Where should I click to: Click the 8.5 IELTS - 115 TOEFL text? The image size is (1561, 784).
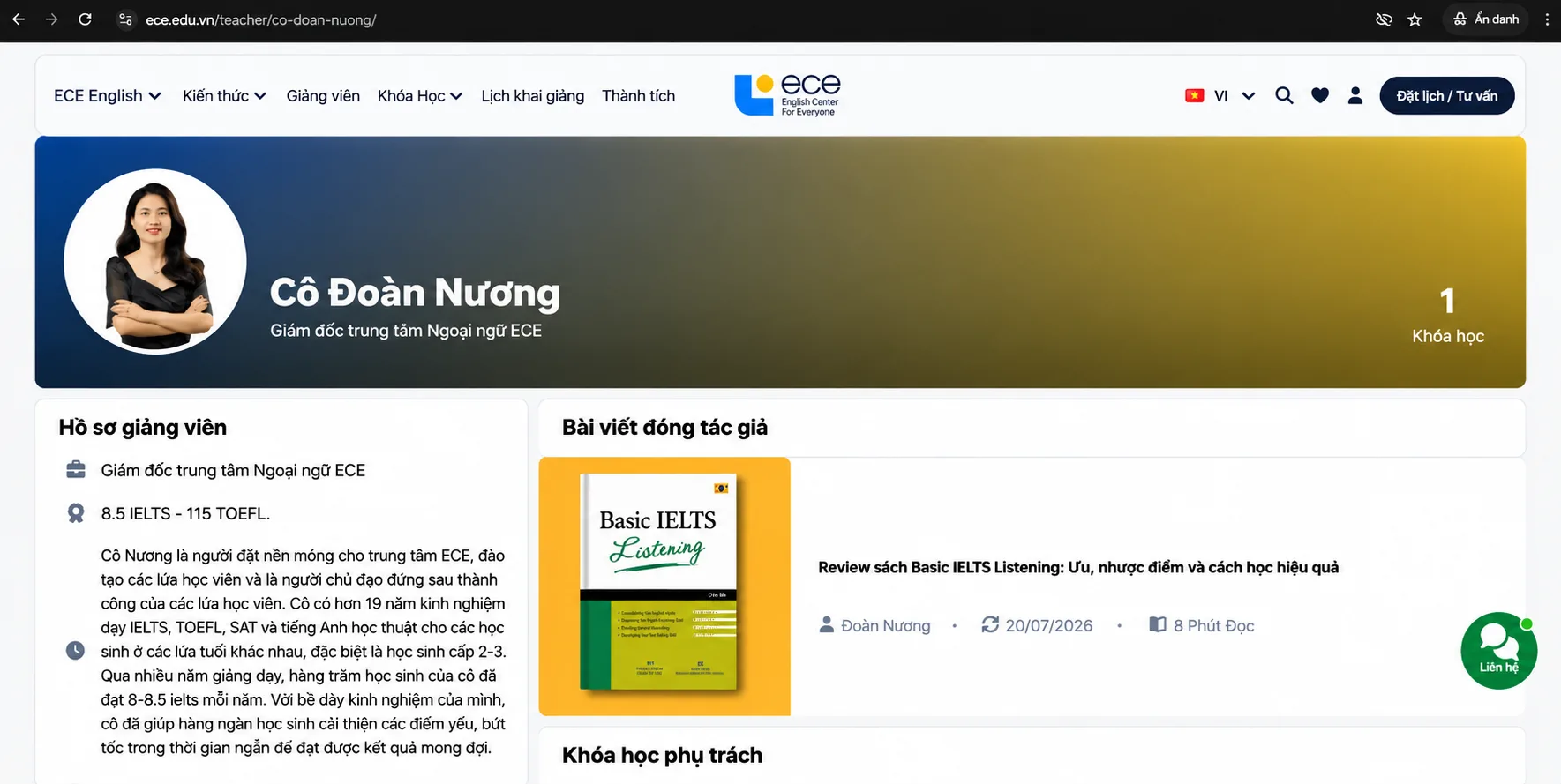(x=185, y=513)
